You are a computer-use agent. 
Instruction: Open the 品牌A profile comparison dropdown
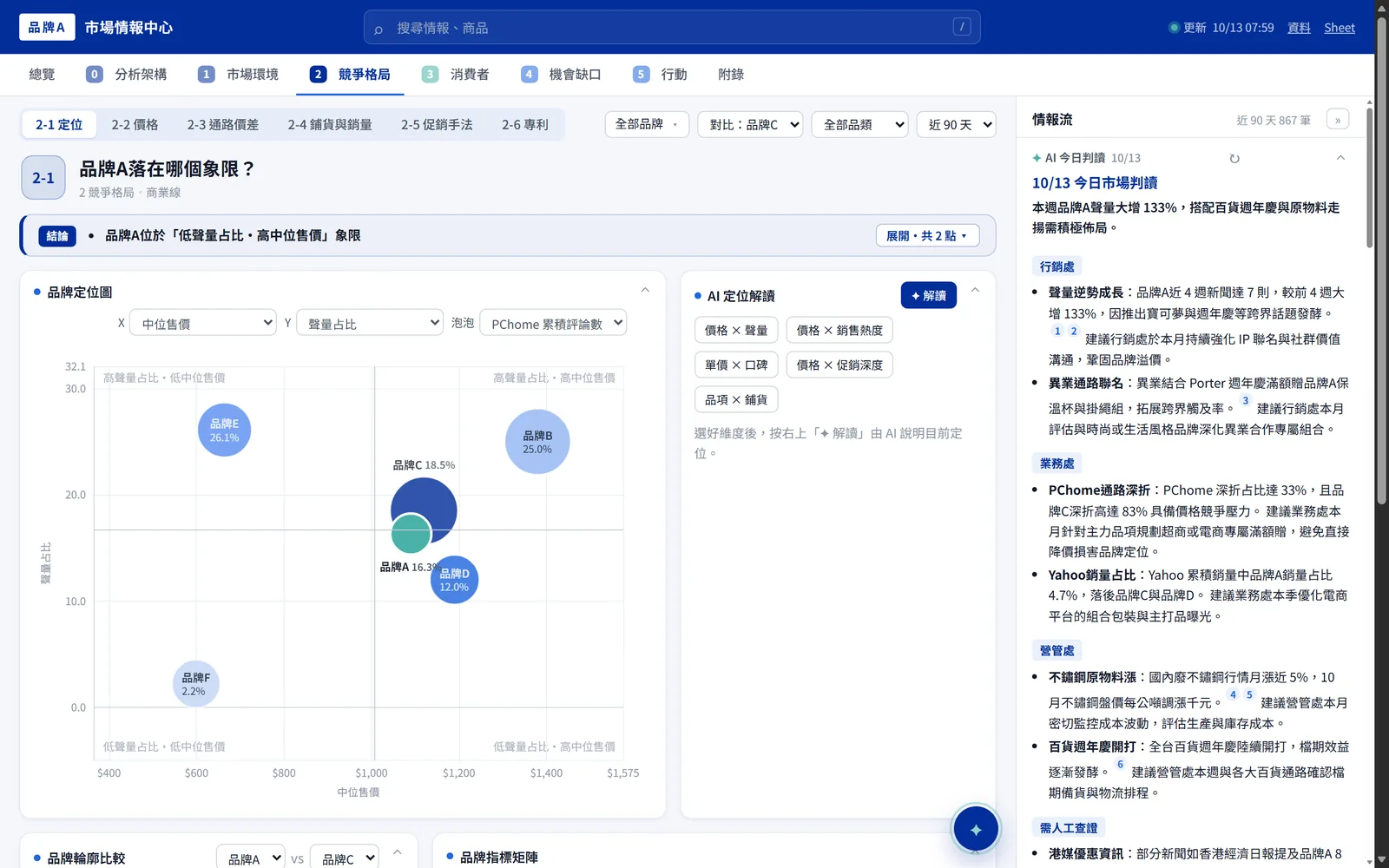point(251,858)
